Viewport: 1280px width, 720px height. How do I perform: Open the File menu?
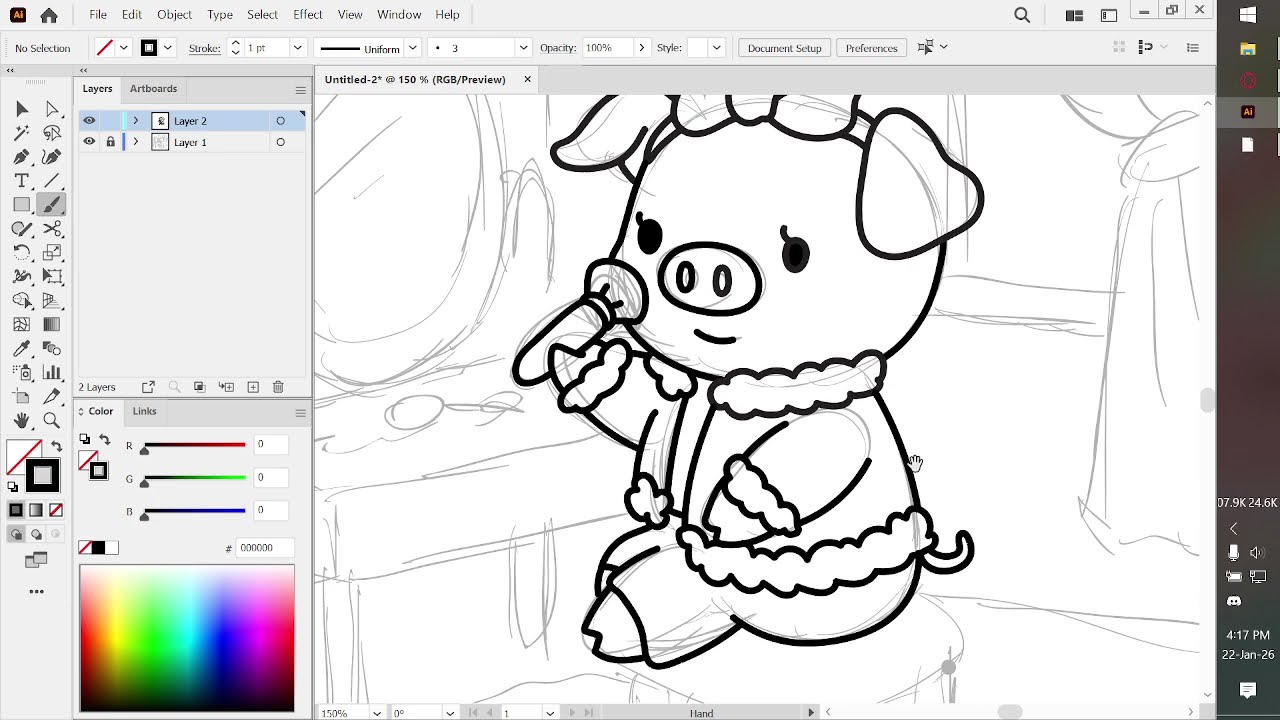[98, 15]
